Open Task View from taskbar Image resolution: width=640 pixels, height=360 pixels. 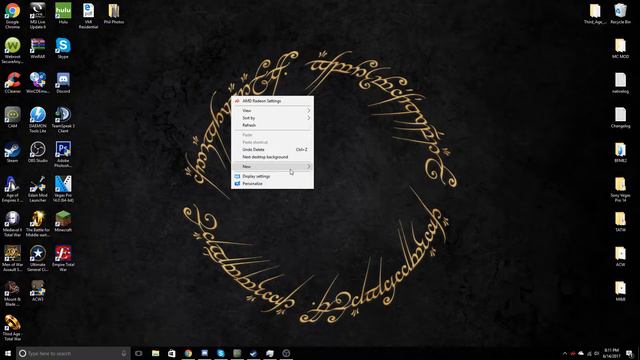pos(139,353)
